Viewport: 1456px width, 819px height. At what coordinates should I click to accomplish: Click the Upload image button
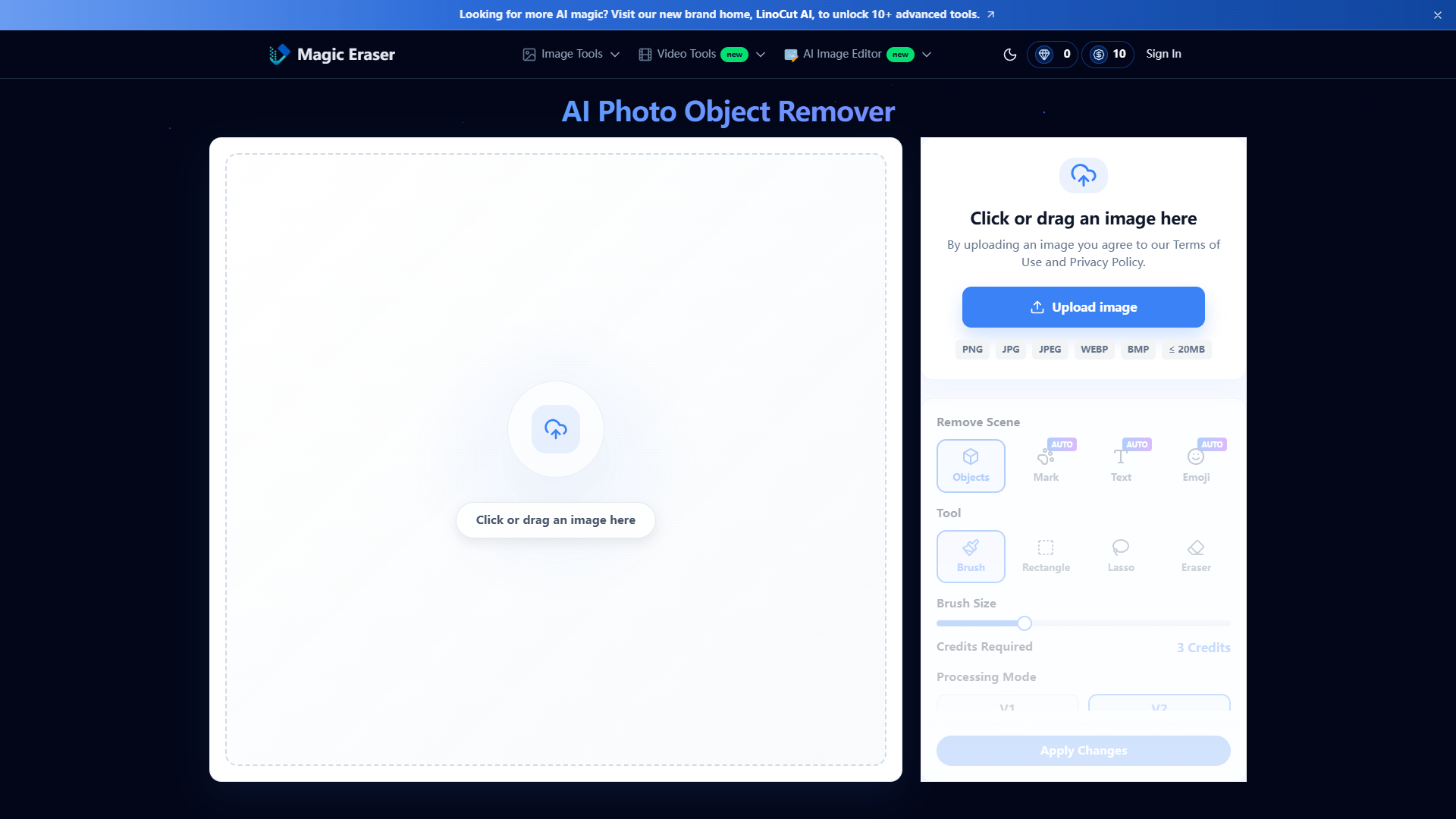(1084, 307)
